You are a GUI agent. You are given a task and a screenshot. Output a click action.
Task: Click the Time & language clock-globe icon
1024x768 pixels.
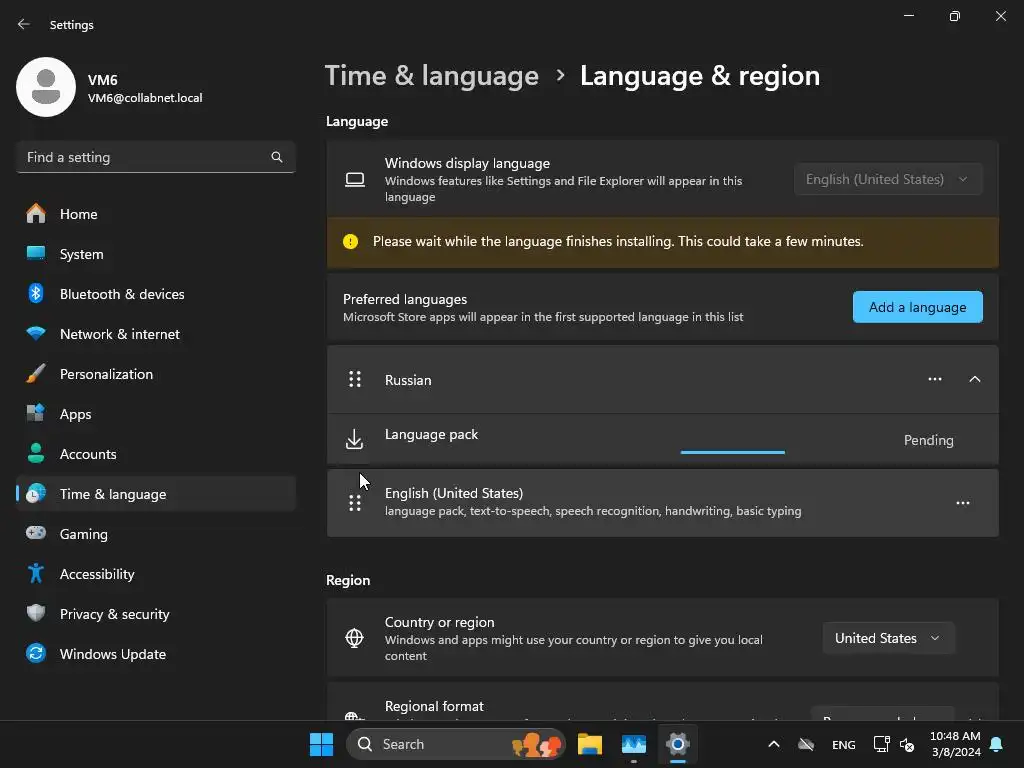click(36, 494)
